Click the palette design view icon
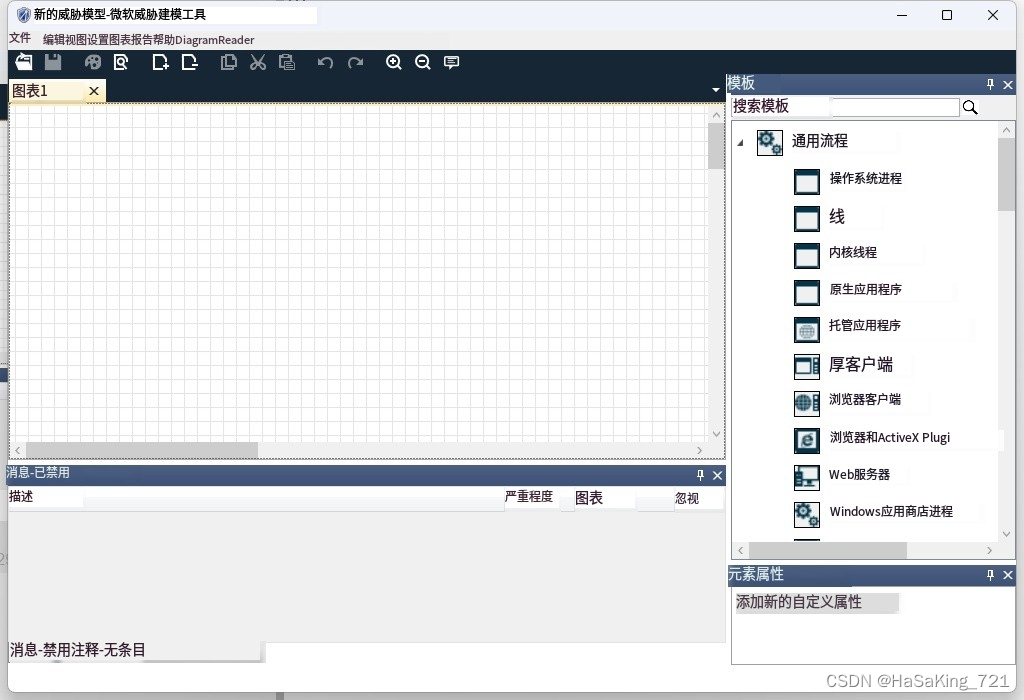 [93, 62]
